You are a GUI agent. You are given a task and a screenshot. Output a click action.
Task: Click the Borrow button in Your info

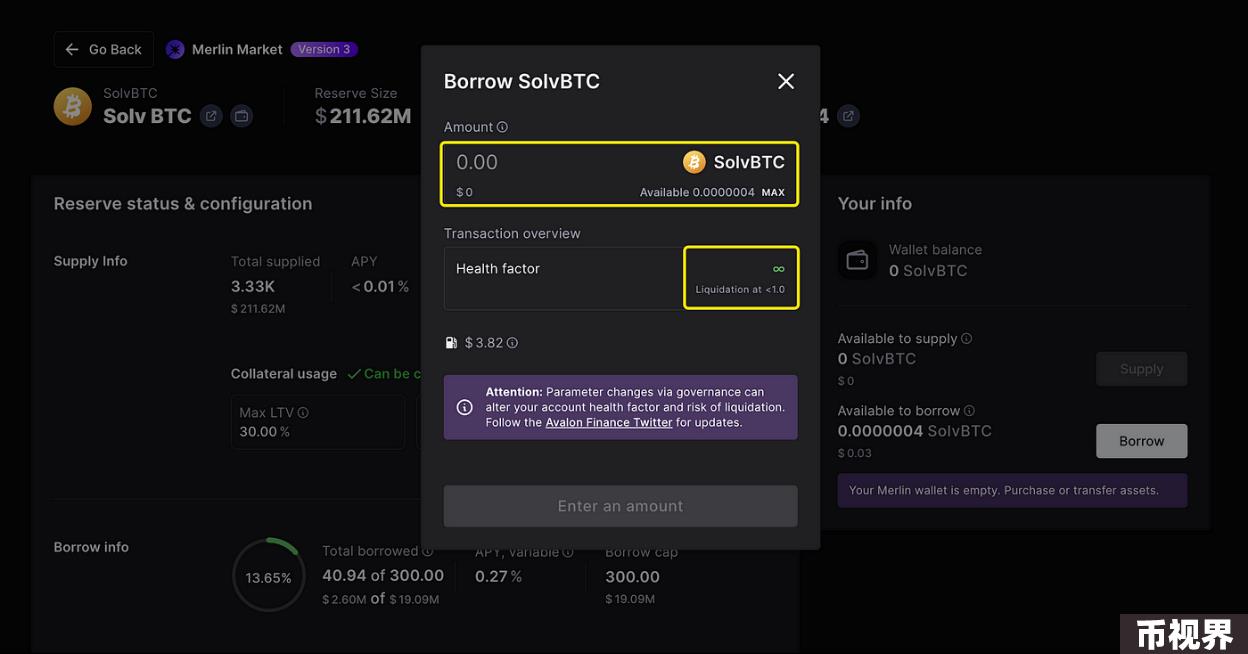tap(1142, 441)
